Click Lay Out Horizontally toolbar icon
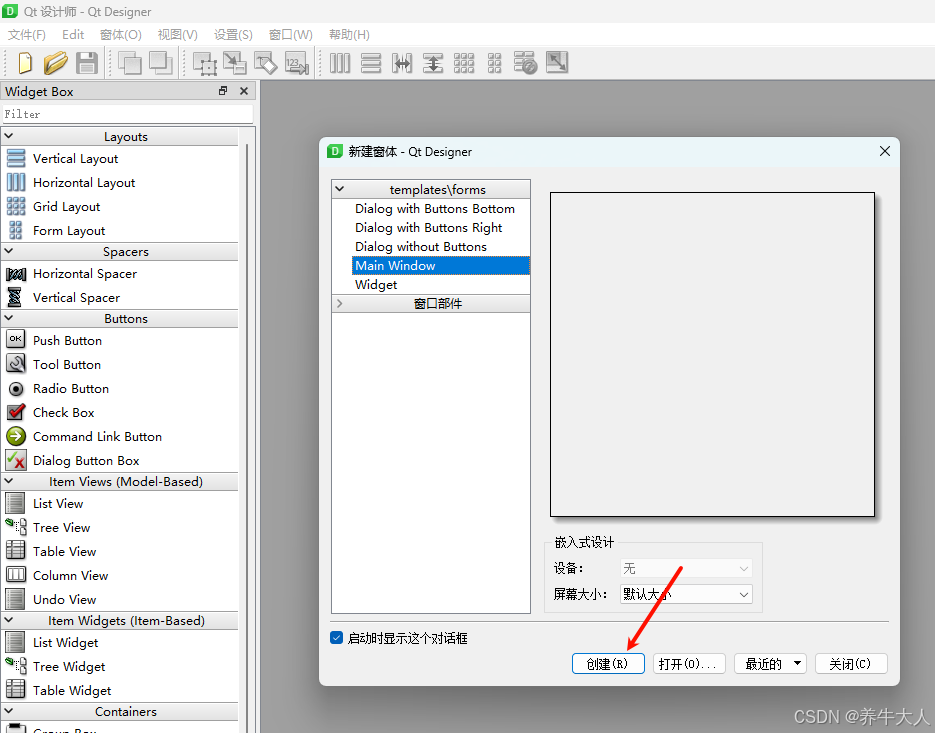This screenshot has width=935, height=733. (x=340, y=63)
